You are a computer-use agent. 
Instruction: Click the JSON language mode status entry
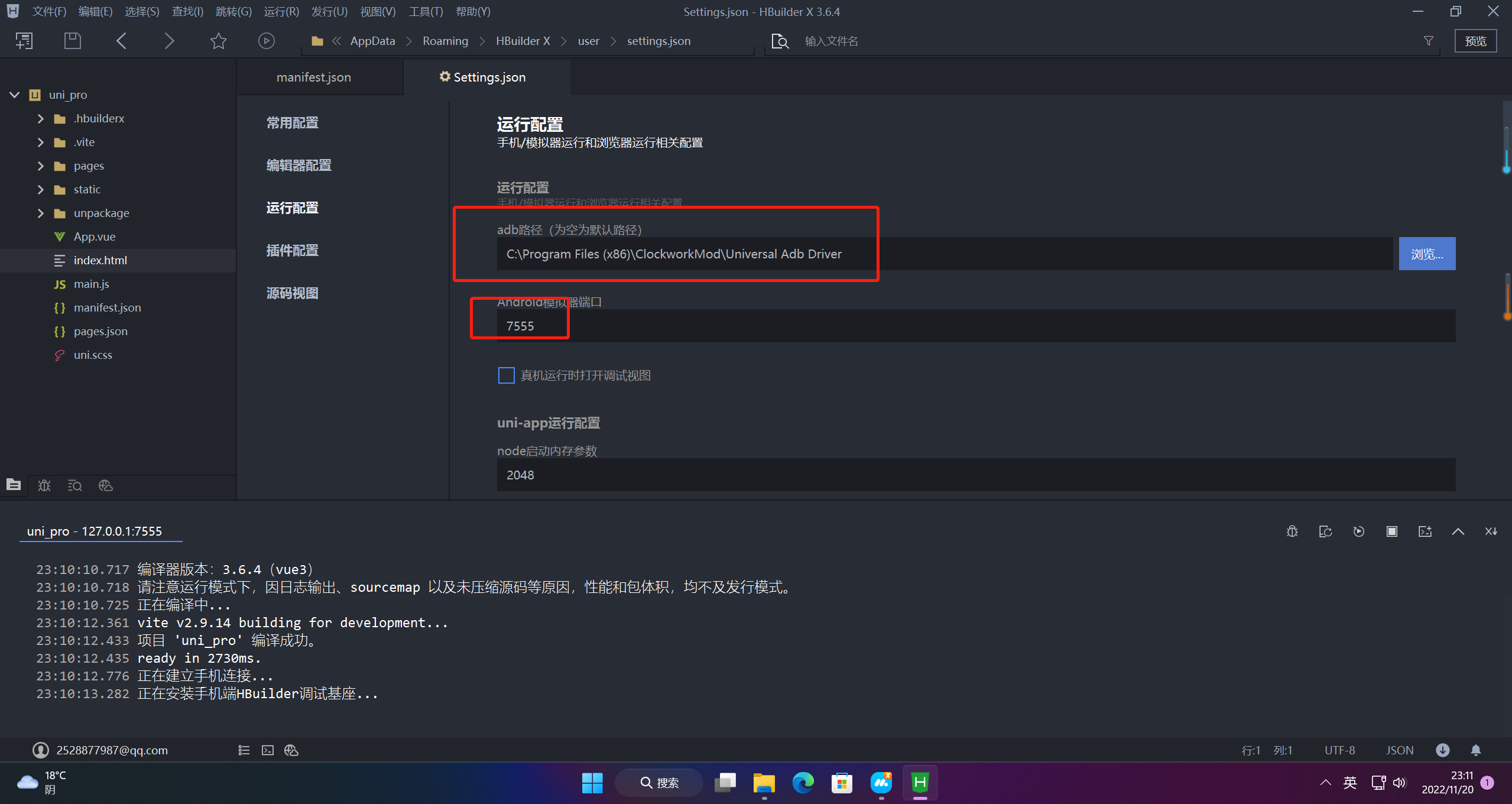(1400, 750)
